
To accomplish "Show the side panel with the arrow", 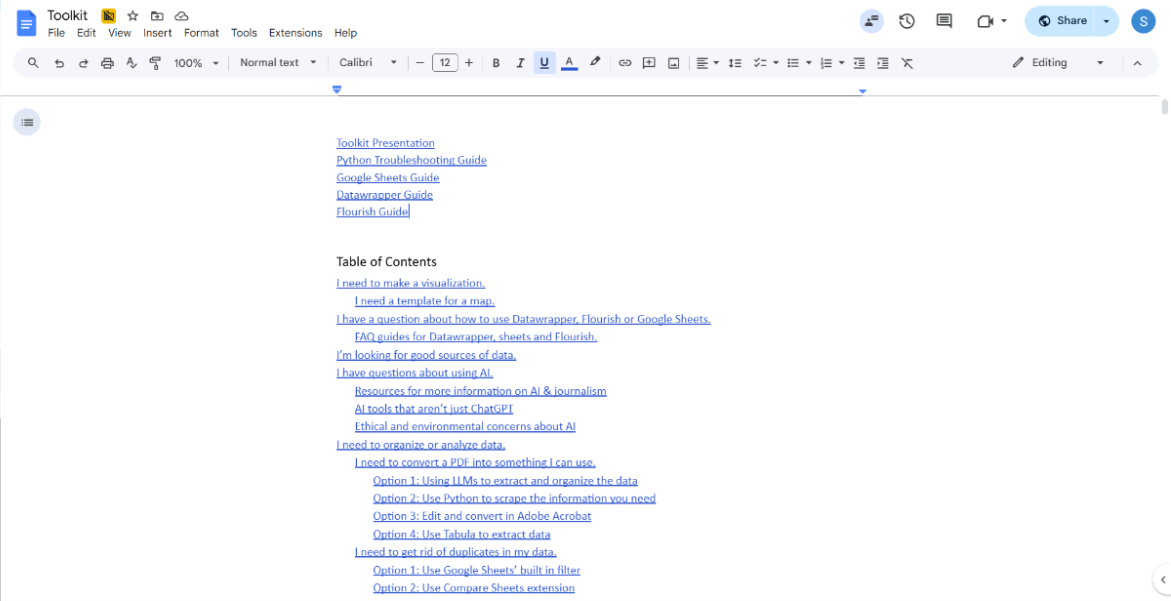I will click(x=1164, y=578).
